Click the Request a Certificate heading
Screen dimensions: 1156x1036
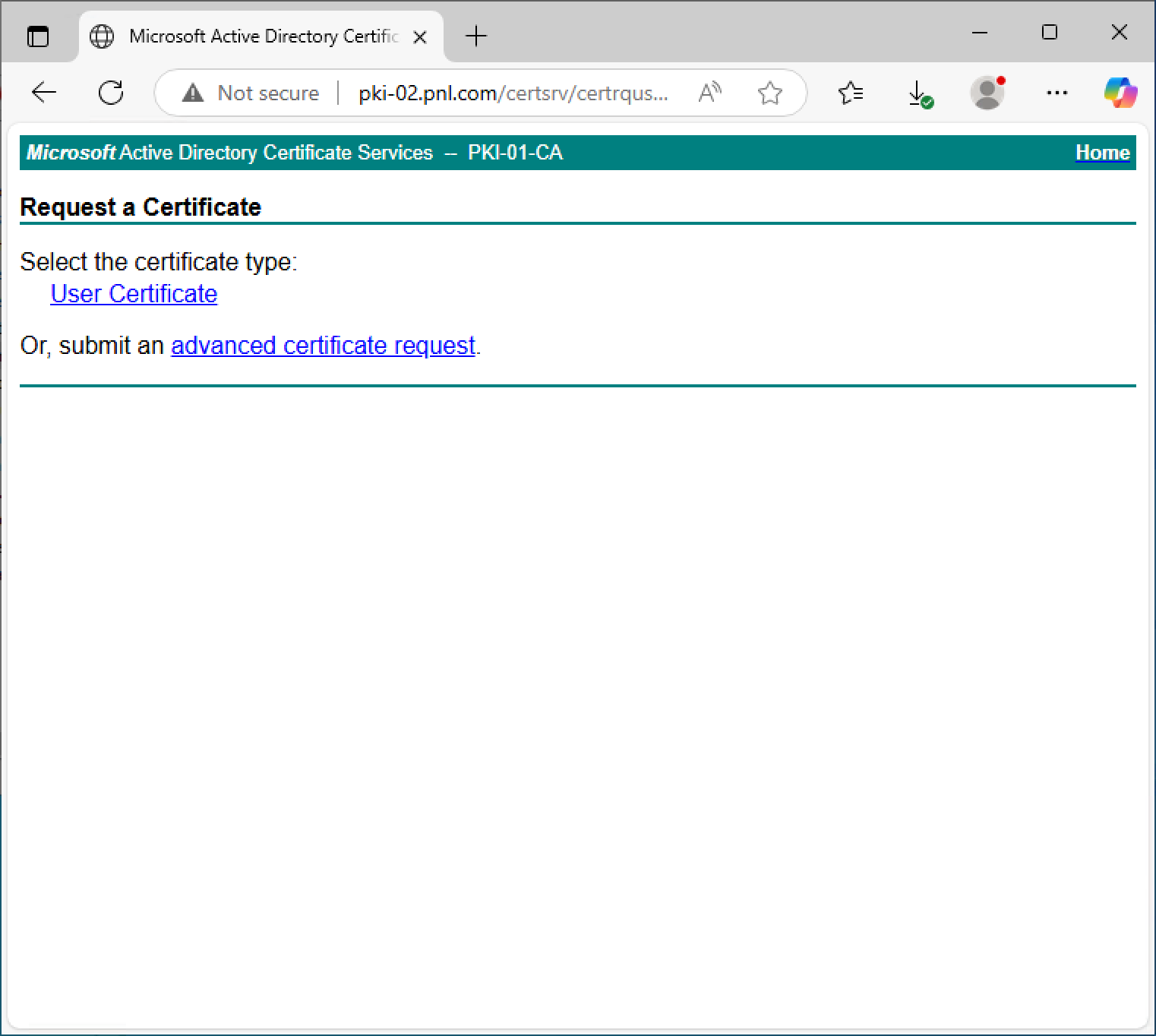click(x=141, y=207)
